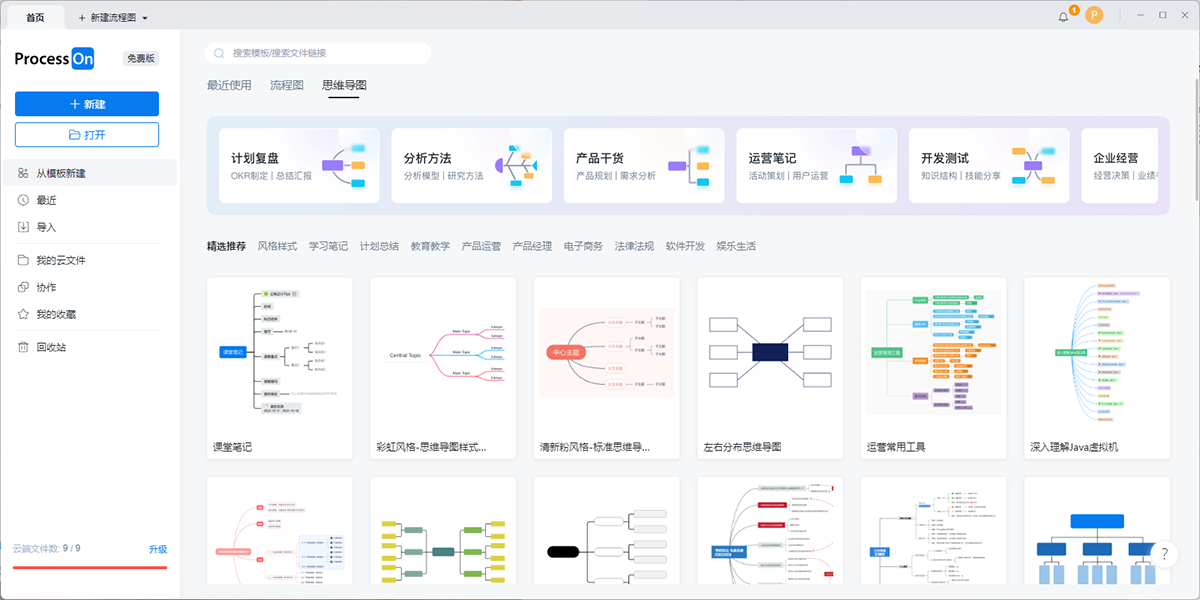Click the help question mark icon
This screenshot has width=1200, height=600.
[1163, 553]
